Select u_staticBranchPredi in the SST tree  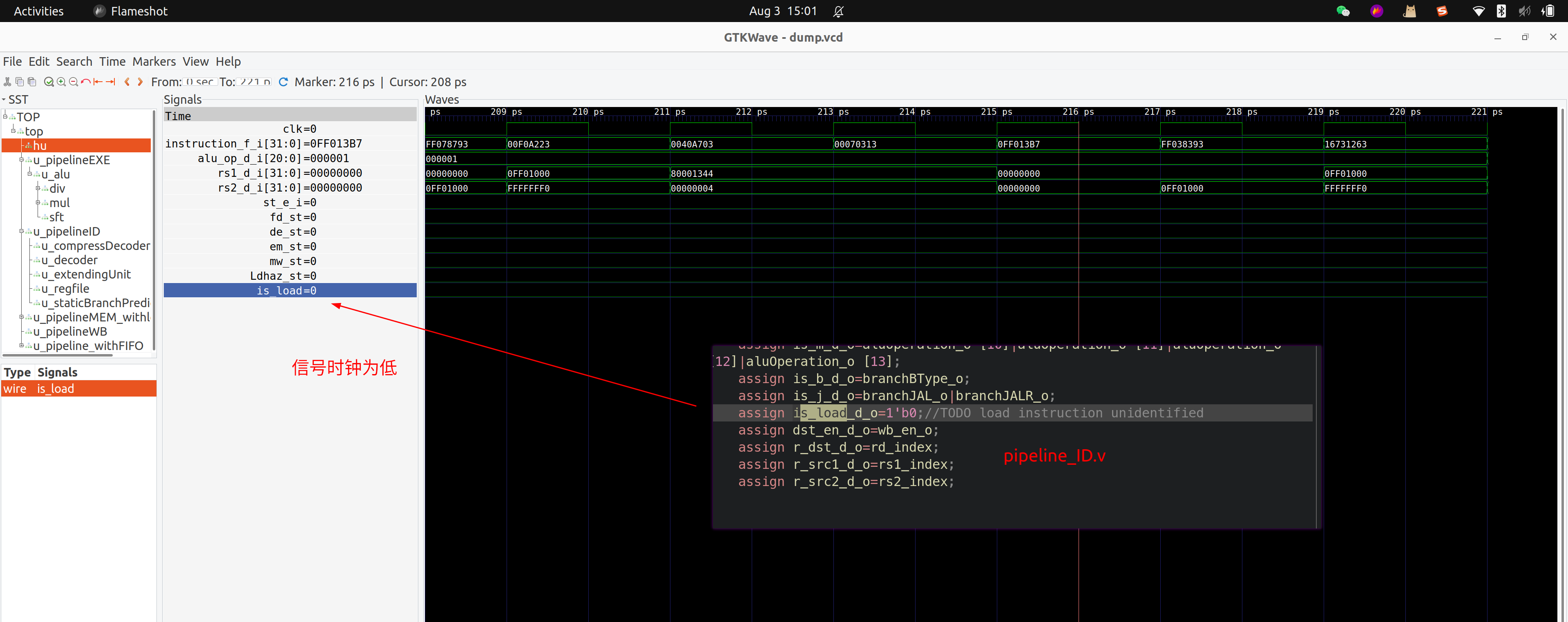click(96, 303)
